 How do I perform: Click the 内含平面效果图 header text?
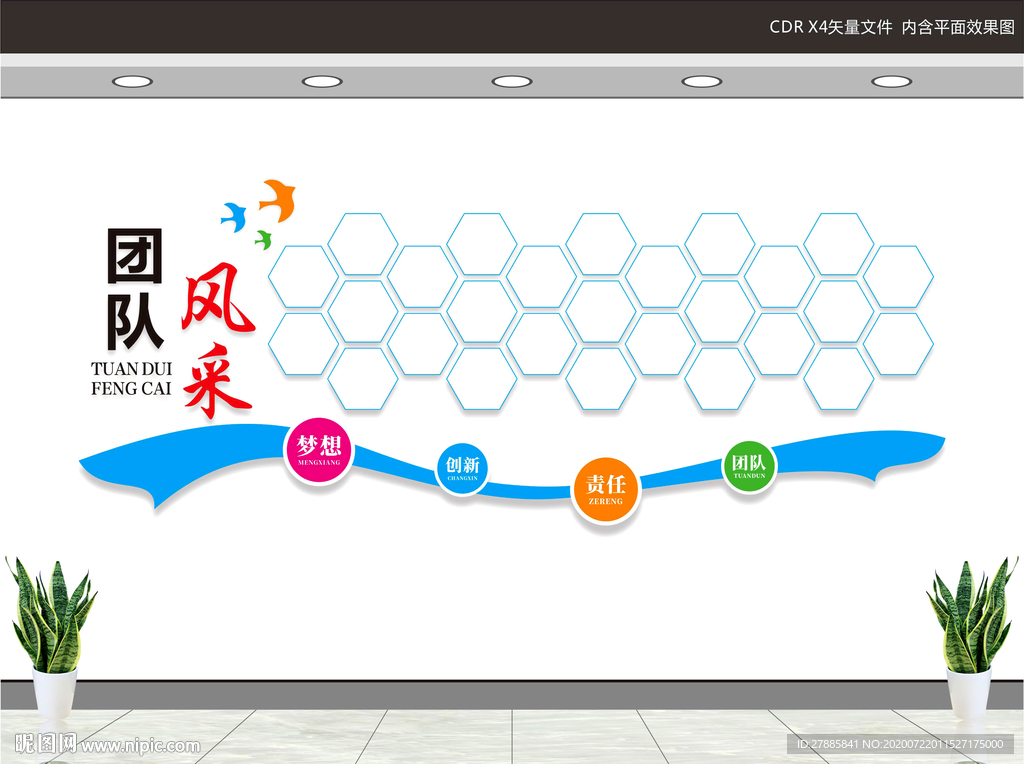958,27
